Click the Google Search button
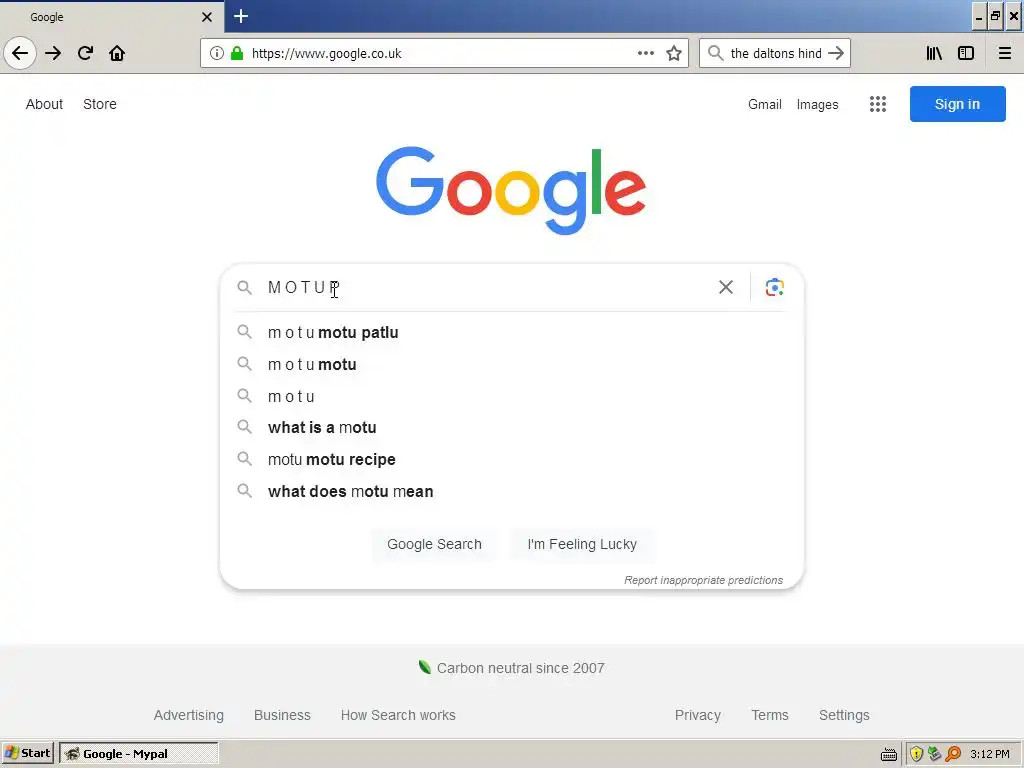The width and height of the screenshot is (1024, 768). click(x=434, y=544)
